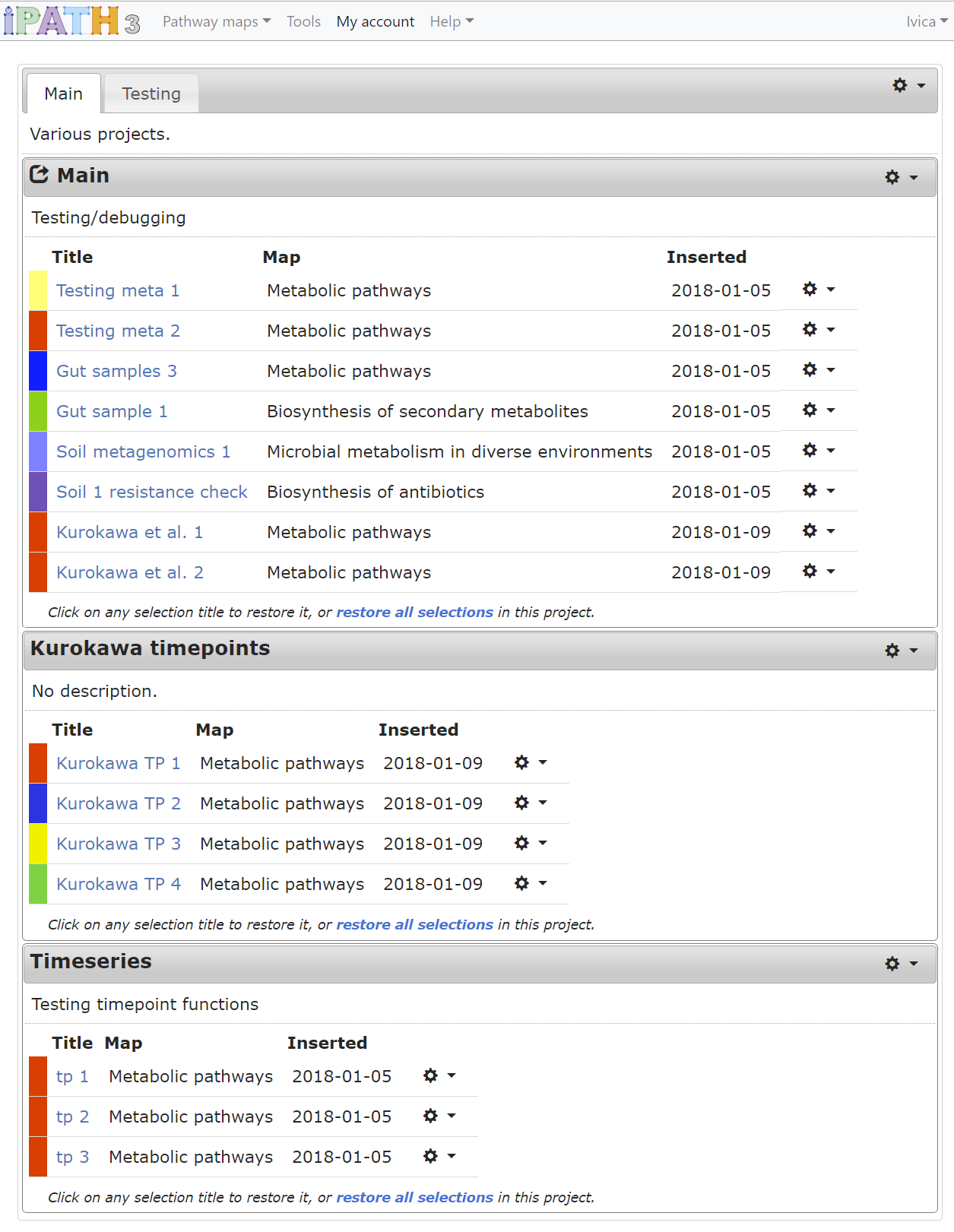Click gear icon for Soil 1 resistance check

tap(818, 491)
